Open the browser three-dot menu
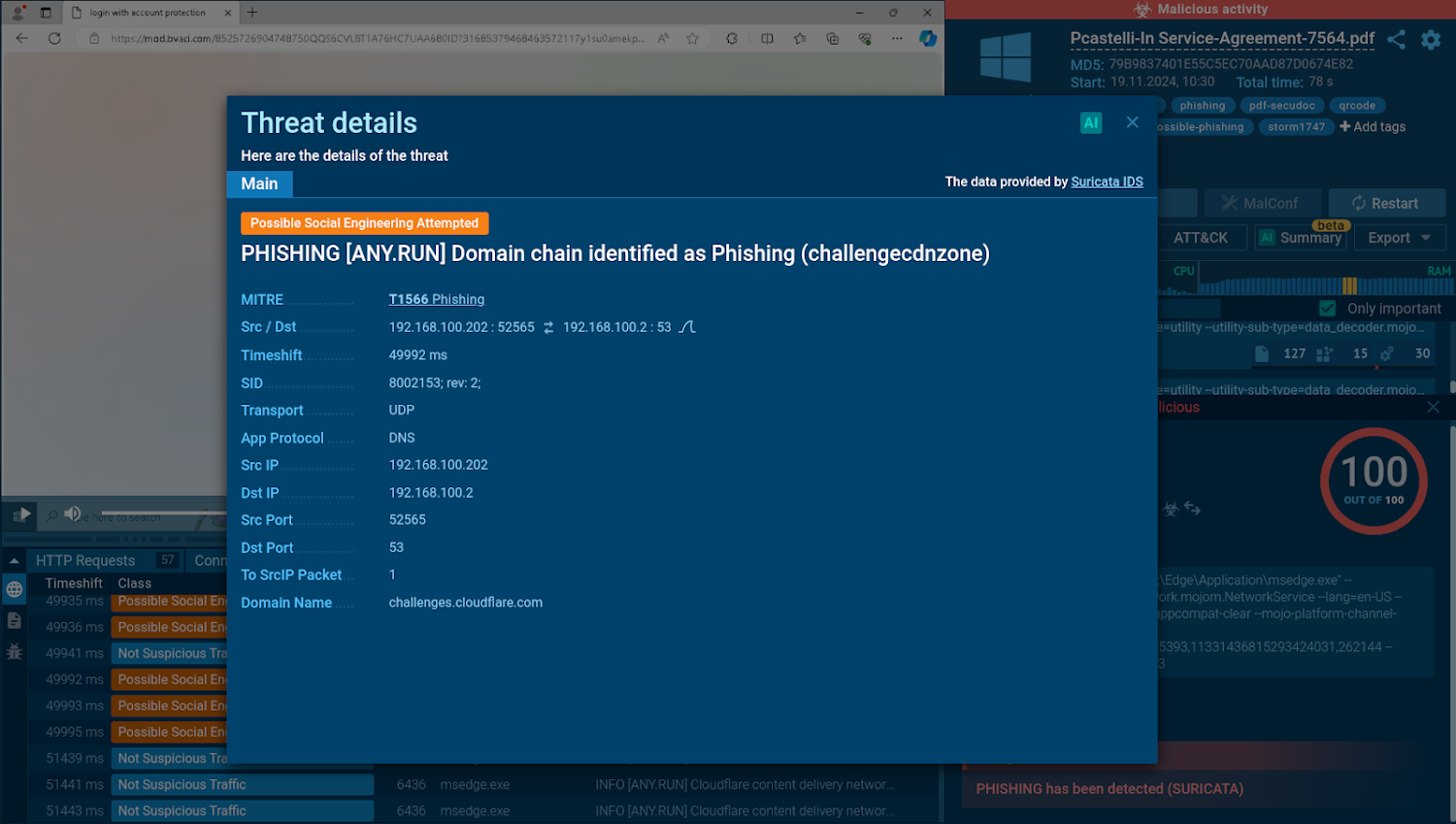The width and height of the screenshot is (1456, 824). 897,39
